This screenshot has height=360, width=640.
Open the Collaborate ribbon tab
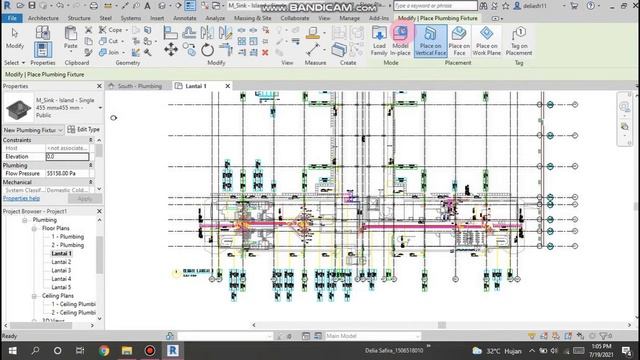[295, 18]
